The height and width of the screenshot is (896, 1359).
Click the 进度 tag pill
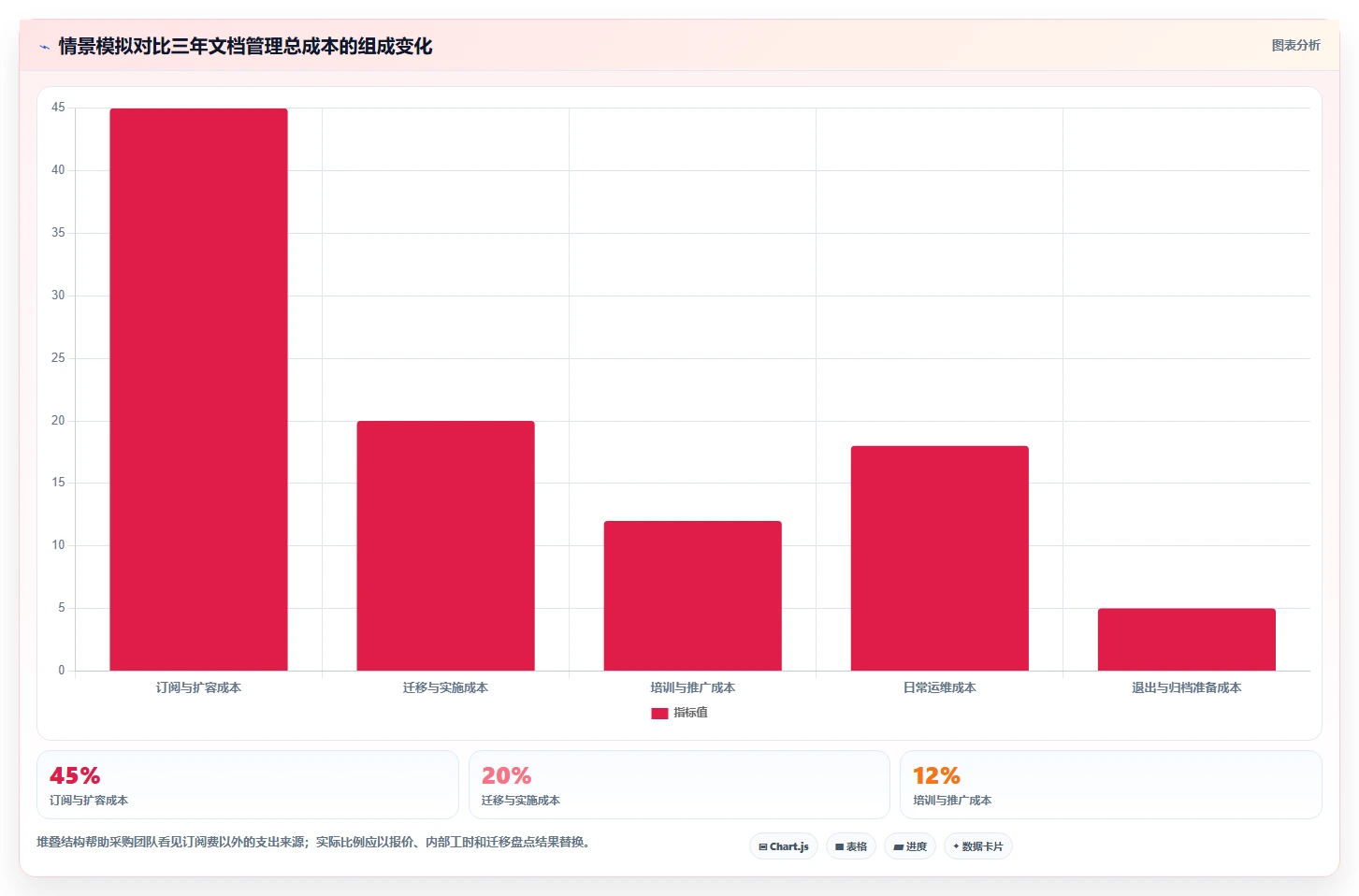click(x=910, y=846)
